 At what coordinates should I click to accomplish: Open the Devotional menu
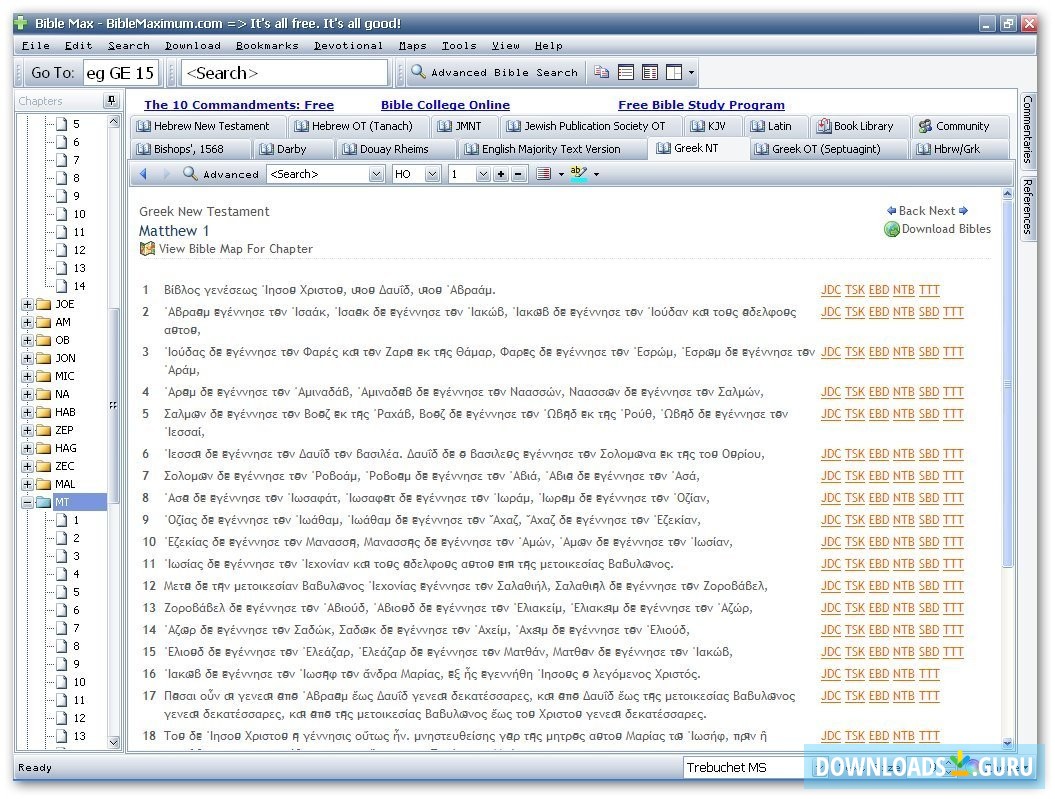click(348, 46)
